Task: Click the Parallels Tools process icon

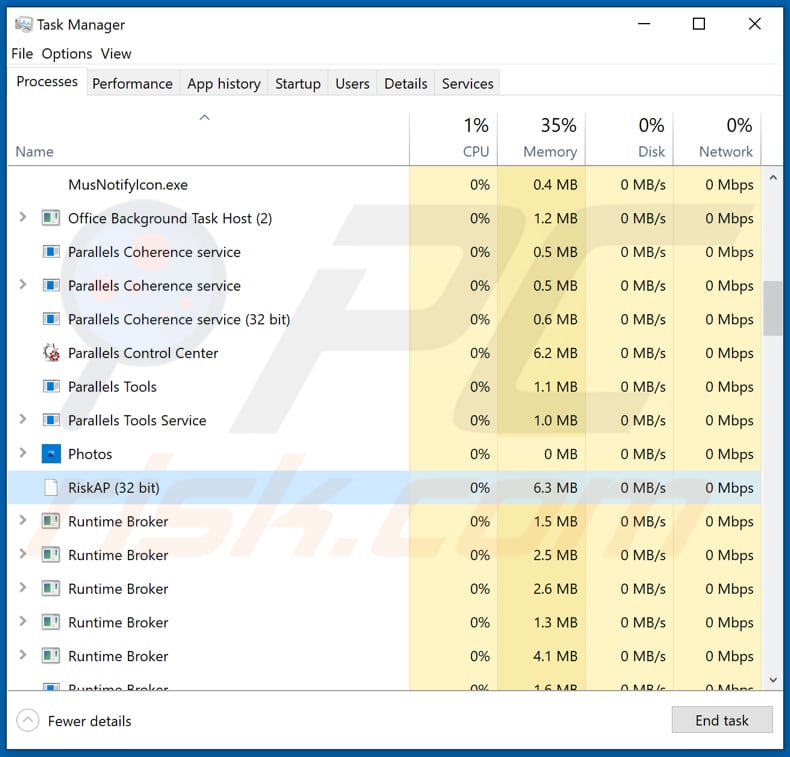Action: click(51, 386)
